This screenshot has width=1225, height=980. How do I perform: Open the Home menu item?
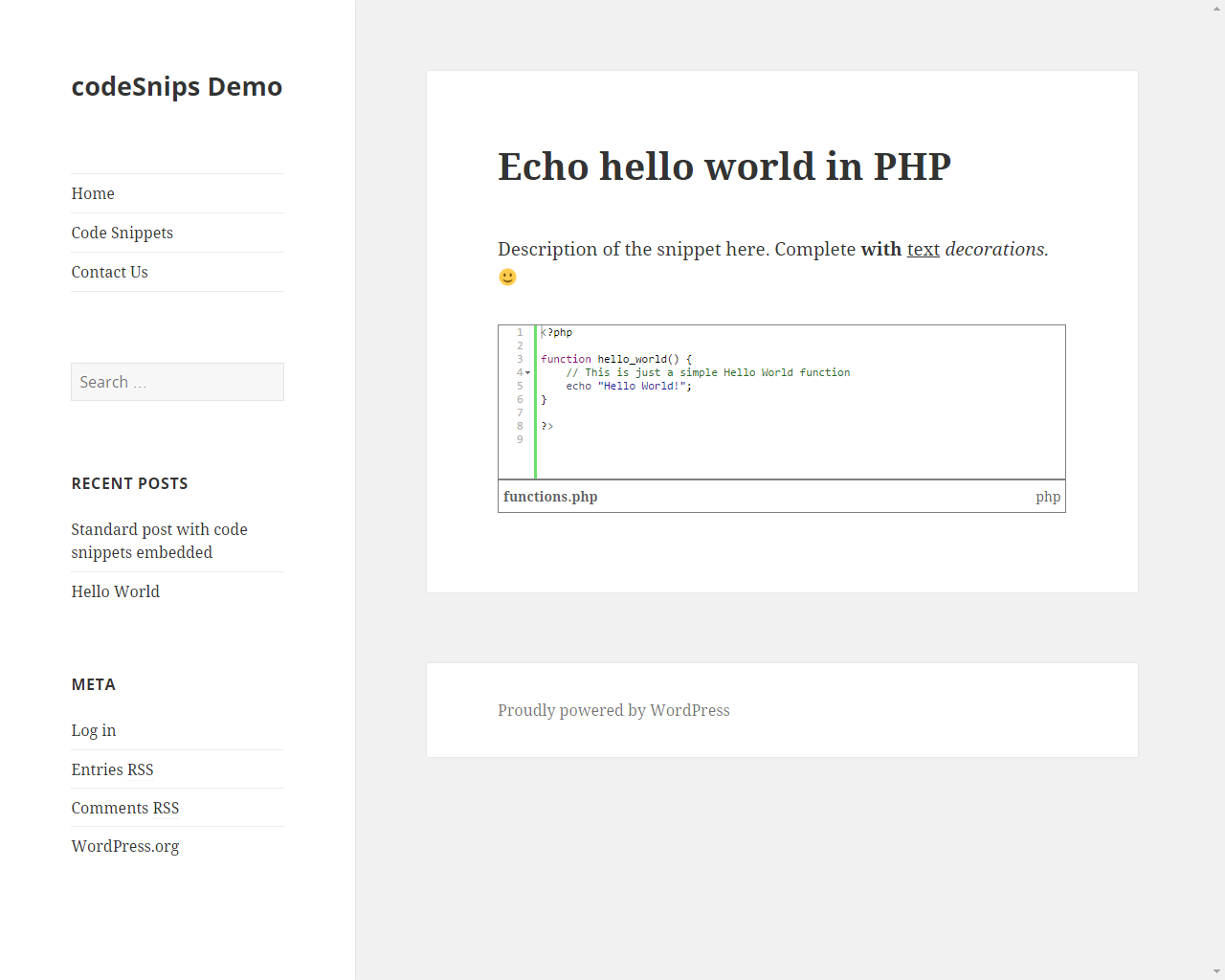pyautogui.click(x=93, y=193)
